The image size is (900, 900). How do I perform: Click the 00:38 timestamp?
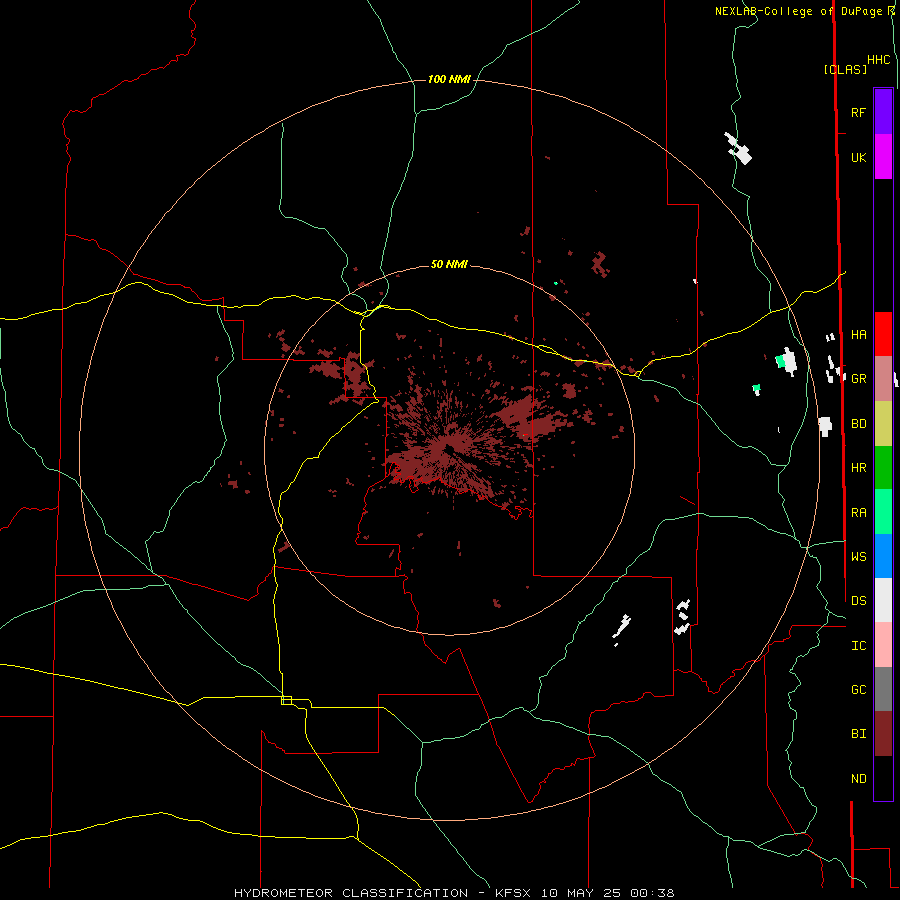tap(651, 893)
